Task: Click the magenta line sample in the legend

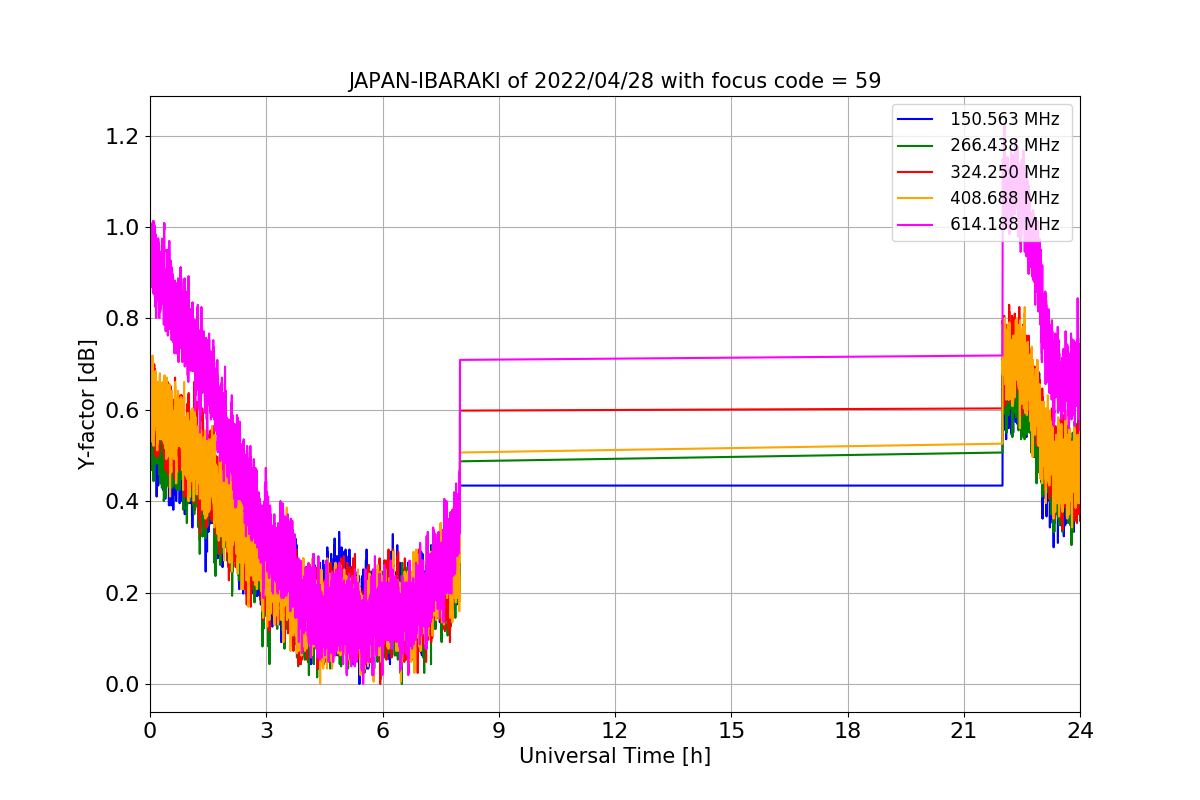Action: 916,225
